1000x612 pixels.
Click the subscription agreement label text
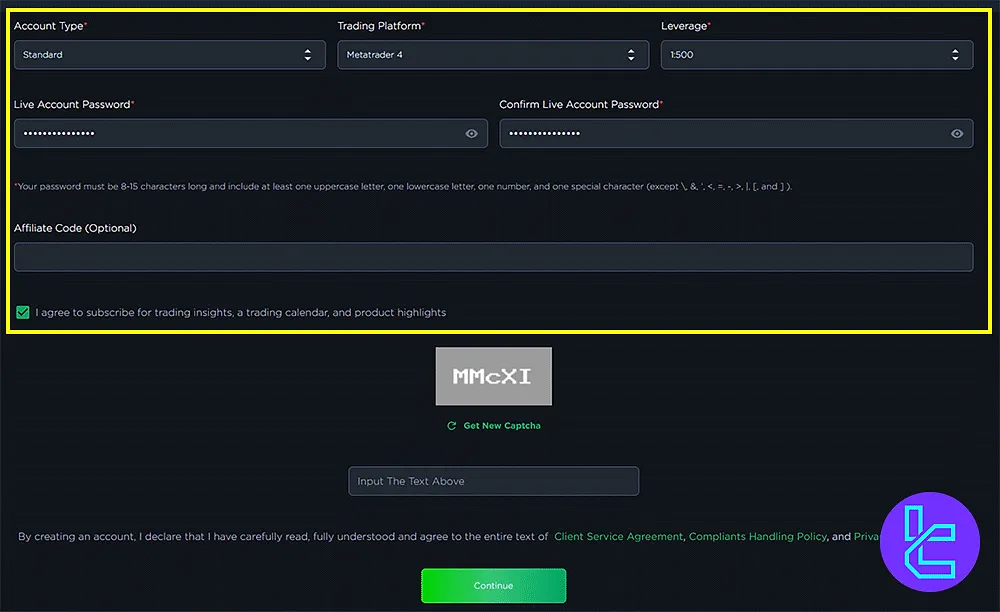(240, 312)
